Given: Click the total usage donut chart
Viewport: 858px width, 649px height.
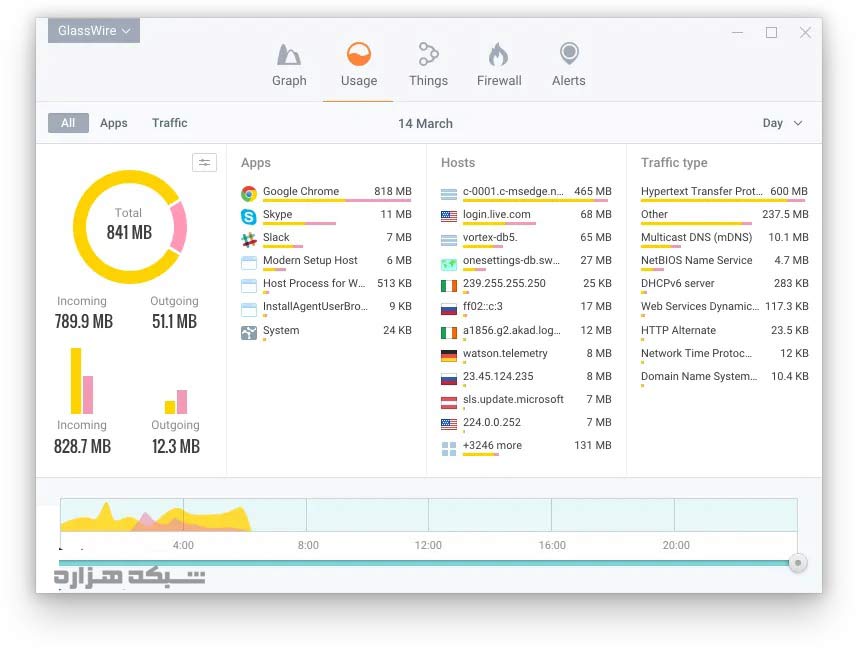Looking at the screenshot, I should click(130, 227).
